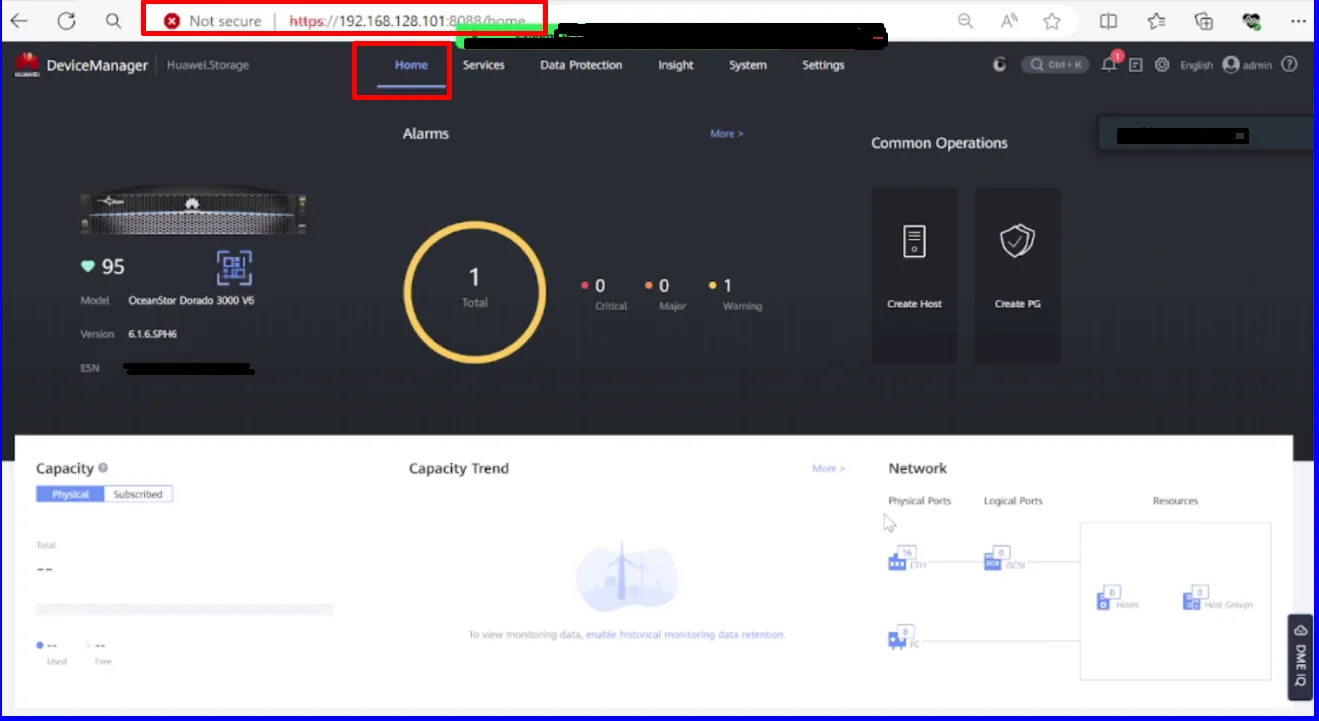Go back with browser back arrow
The height and width of the screenshot is (721, 1319).
18,21
